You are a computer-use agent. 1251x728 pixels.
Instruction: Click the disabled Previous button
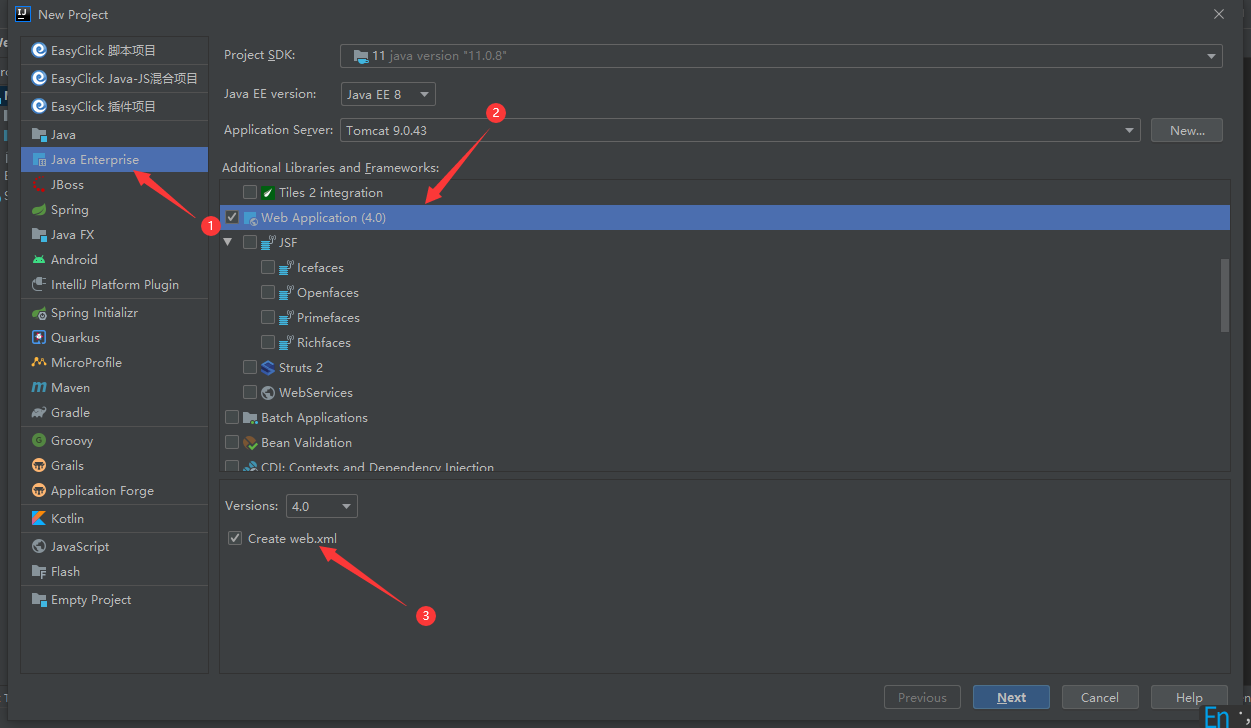(922, 698)
